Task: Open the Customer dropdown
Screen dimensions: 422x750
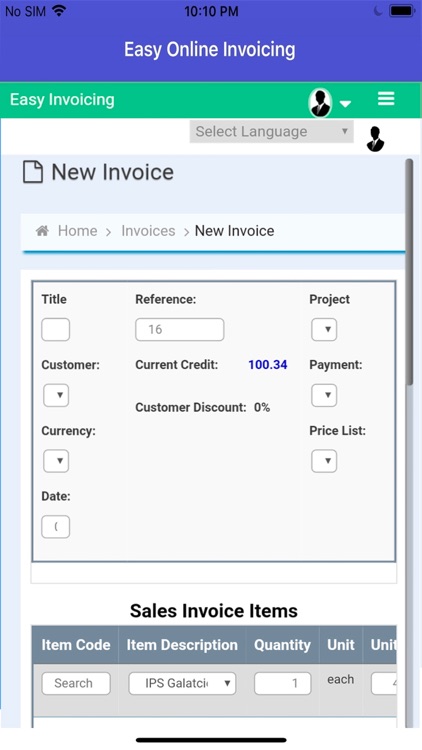Action: [x=56, y=396]
